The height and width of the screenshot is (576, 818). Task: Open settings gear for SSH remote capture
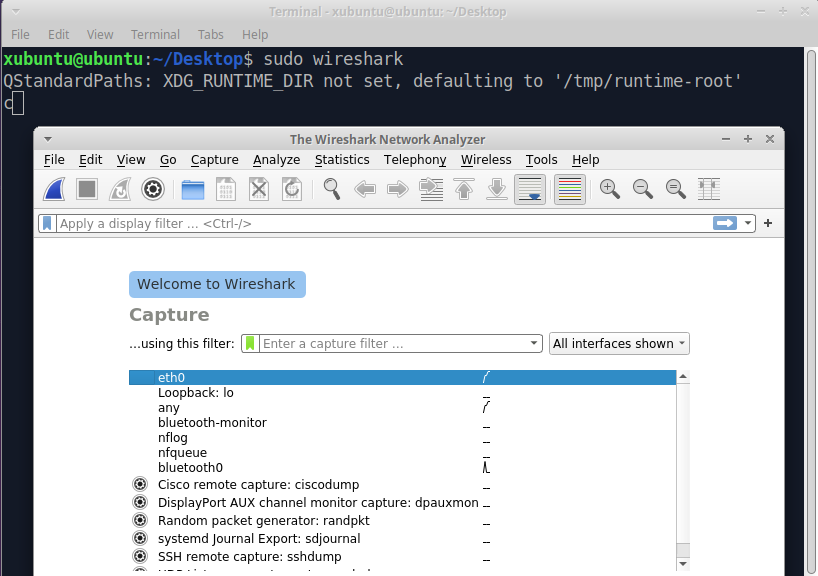tap(140, 556)
